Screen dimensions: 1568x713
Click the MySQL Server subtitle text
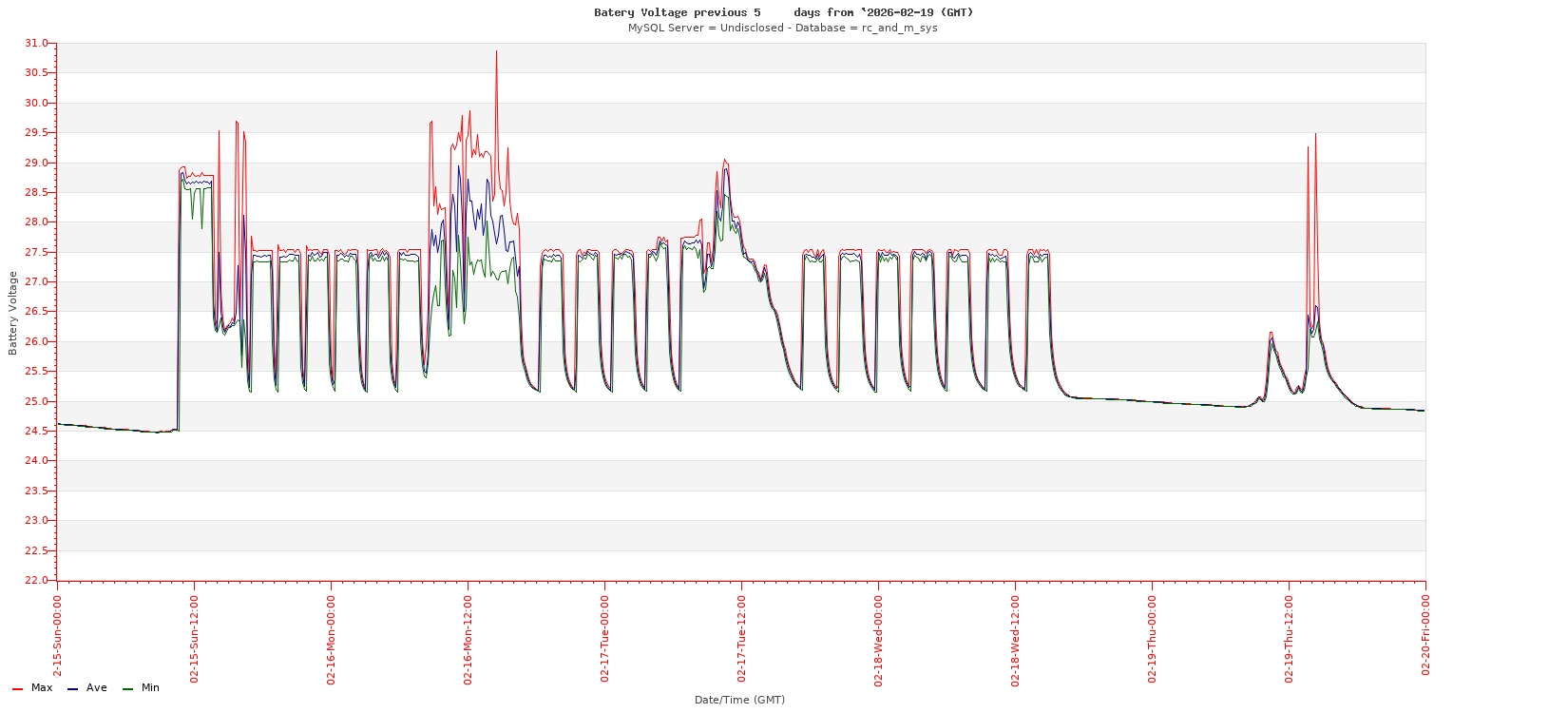coord(782,28)
